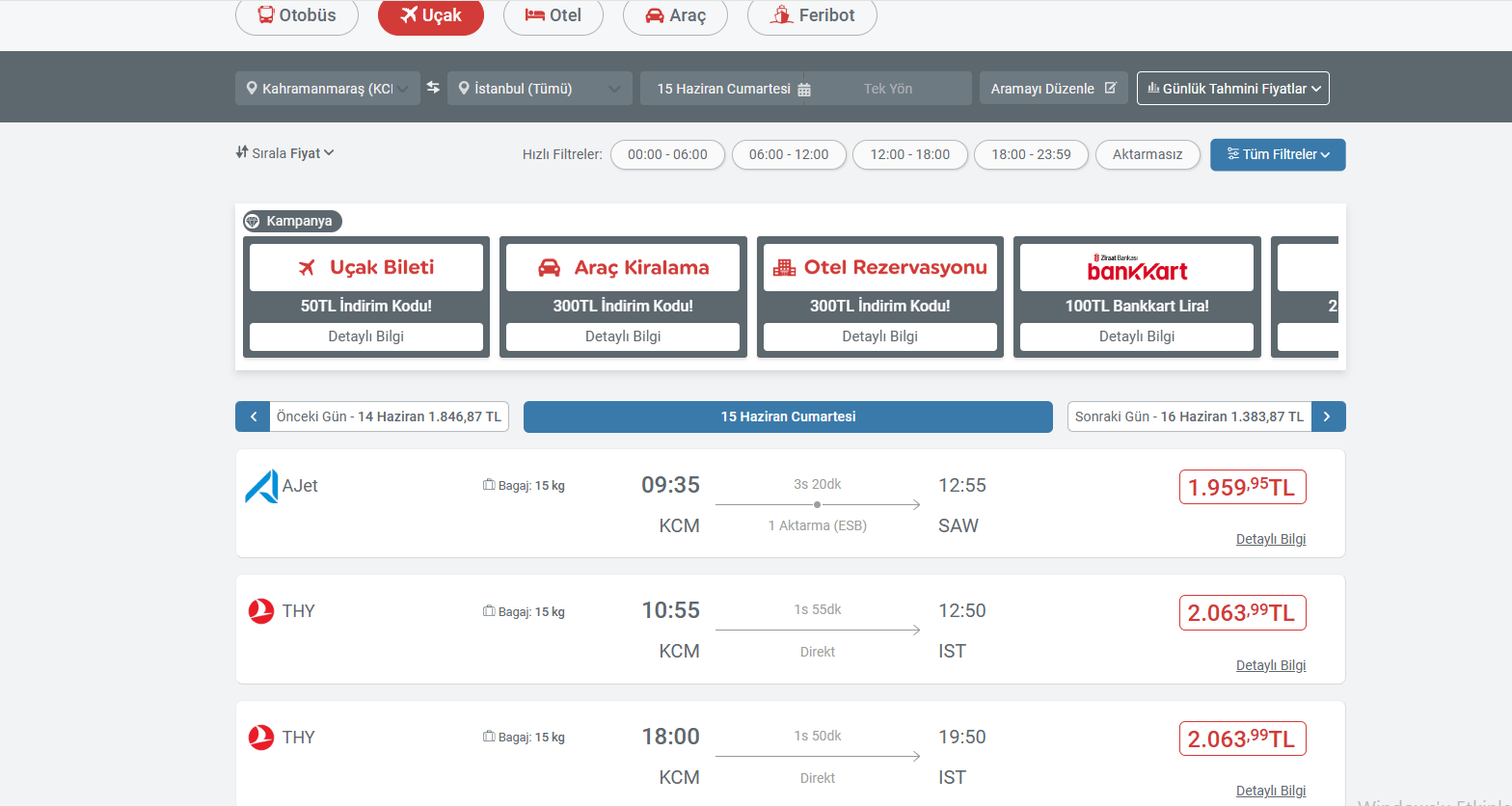Open the İstanbul (Tümü) destination dropdown
Screen dimensions: 1512x806
point(540,88)
